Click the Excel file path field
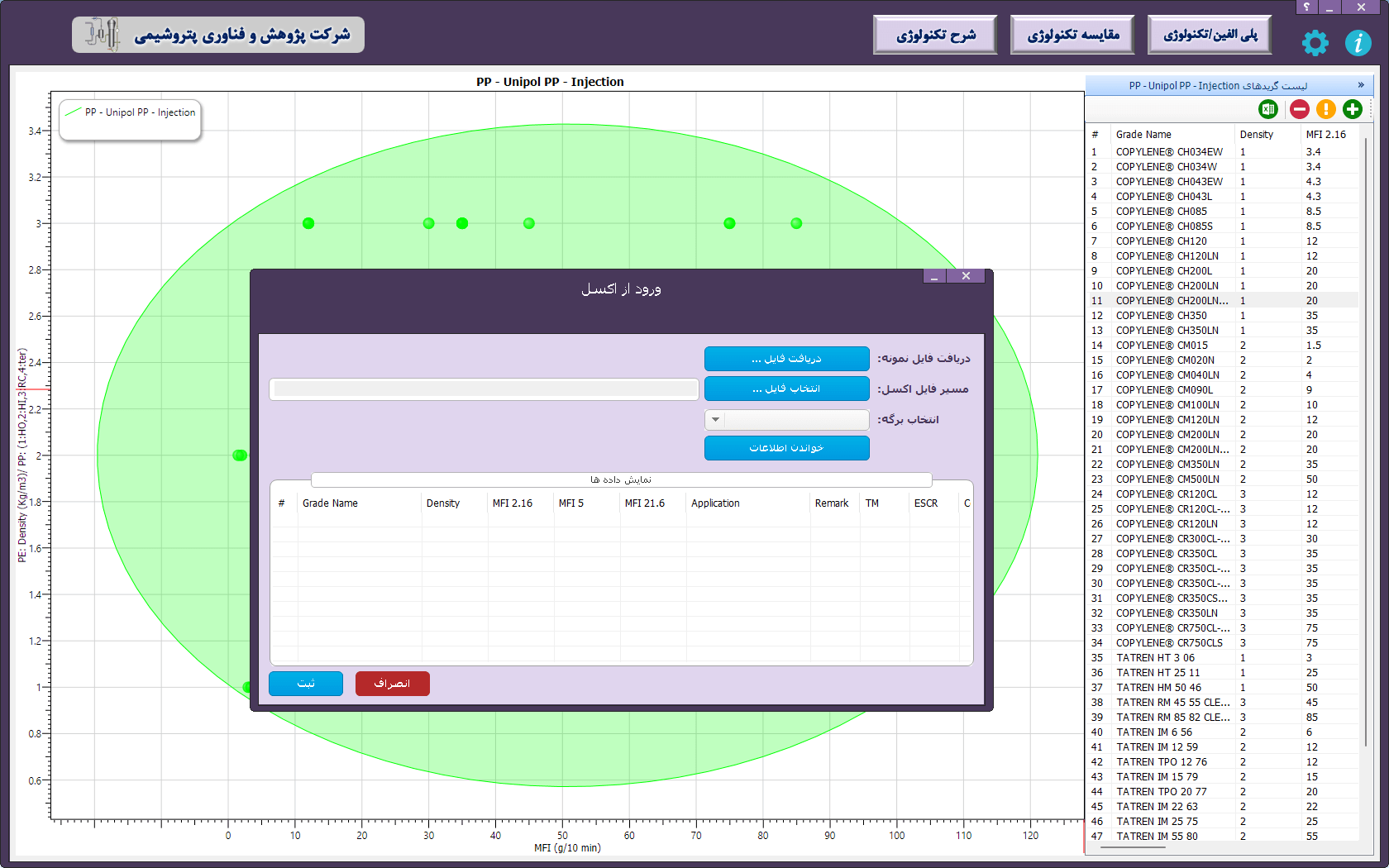 click(x=484, y=389)
